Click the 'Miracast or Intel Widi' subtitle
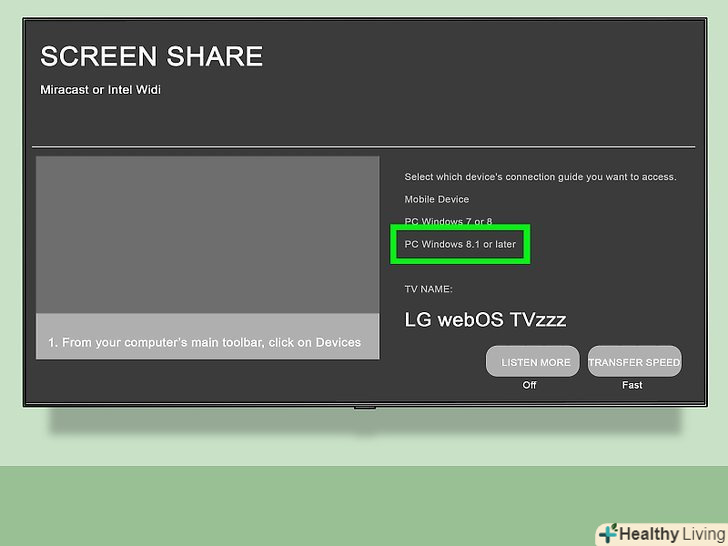Viewport: 728px width, 546px height. tap(100, 90)
